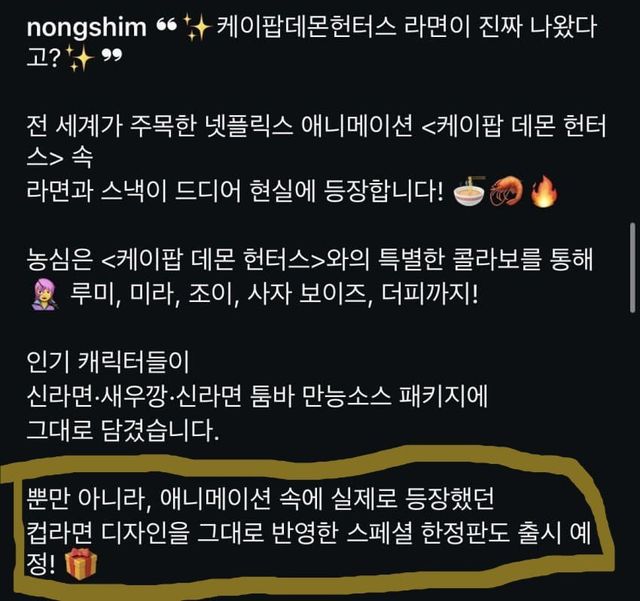
Task: Click the fire emoji
Action: point(544,191)
